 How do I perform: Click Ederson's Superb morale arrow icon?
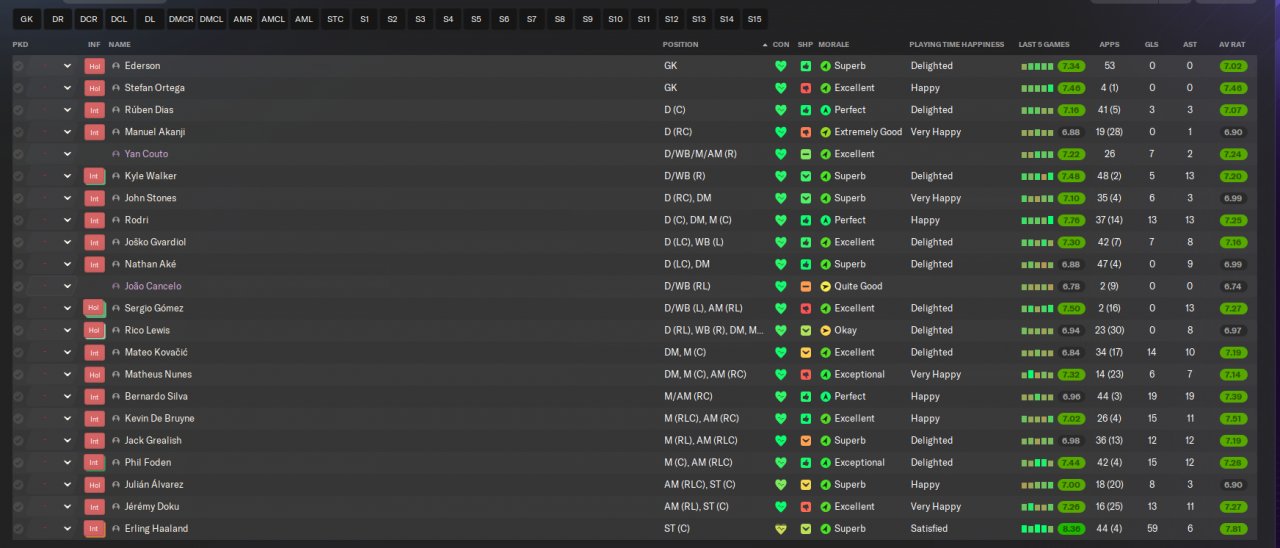pyautogui.click(x=826, y=66)
